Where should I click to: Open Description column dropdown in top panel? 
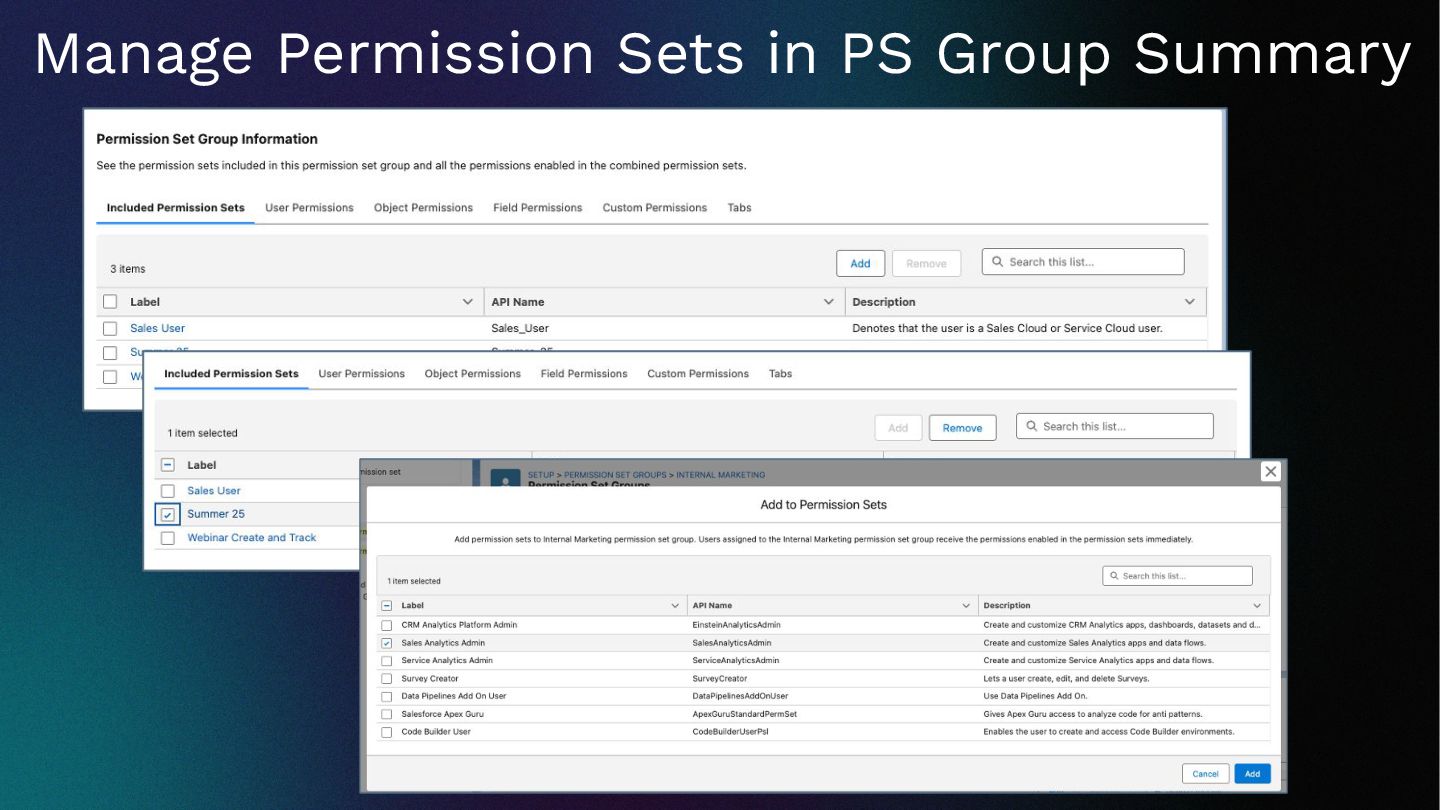pyautogui.click(x=1189, y=302)
